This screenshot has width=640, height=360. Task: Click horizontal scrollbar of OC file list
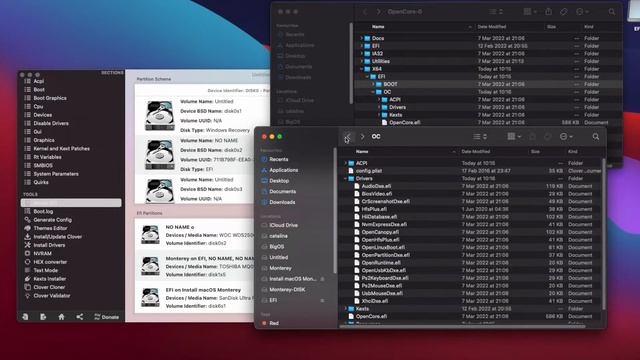[463, 326]
